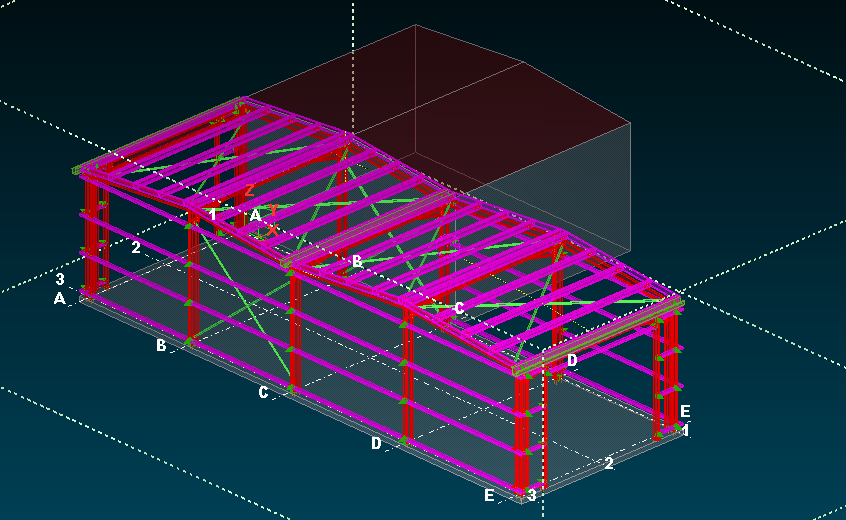The width and height of the screenshot is (846, 520).
Task: Select the red column at left corner A-3
Action: point(91,240)
